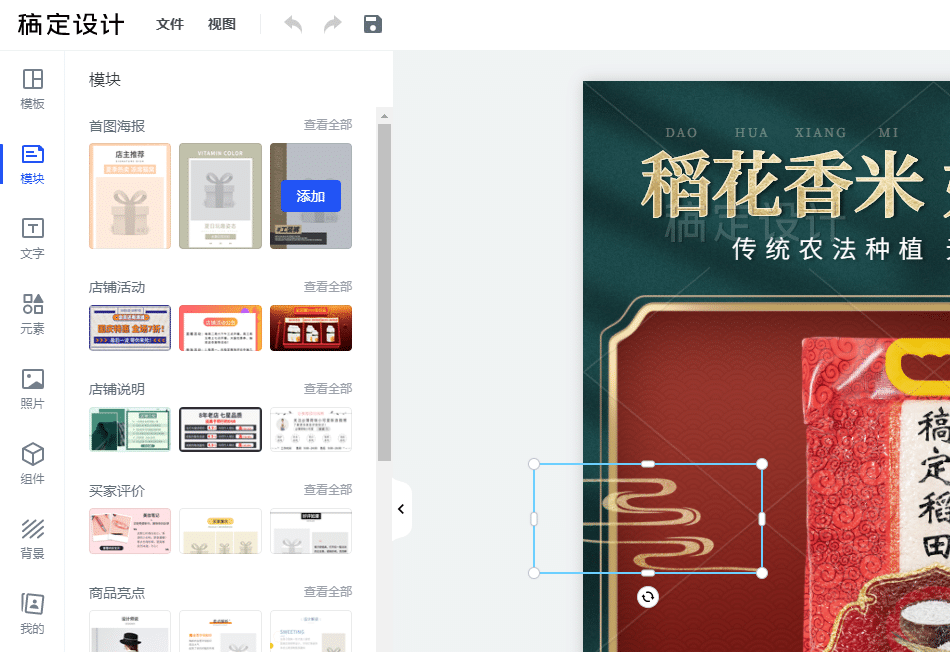Click the selected gold cloud swirl element
This screenshot has width=950, height=652.
648,519
